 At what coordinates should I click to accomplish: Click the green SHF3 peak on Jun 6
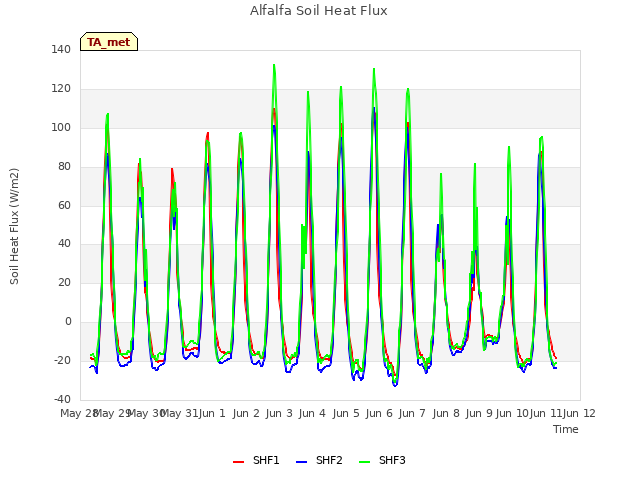374,69
